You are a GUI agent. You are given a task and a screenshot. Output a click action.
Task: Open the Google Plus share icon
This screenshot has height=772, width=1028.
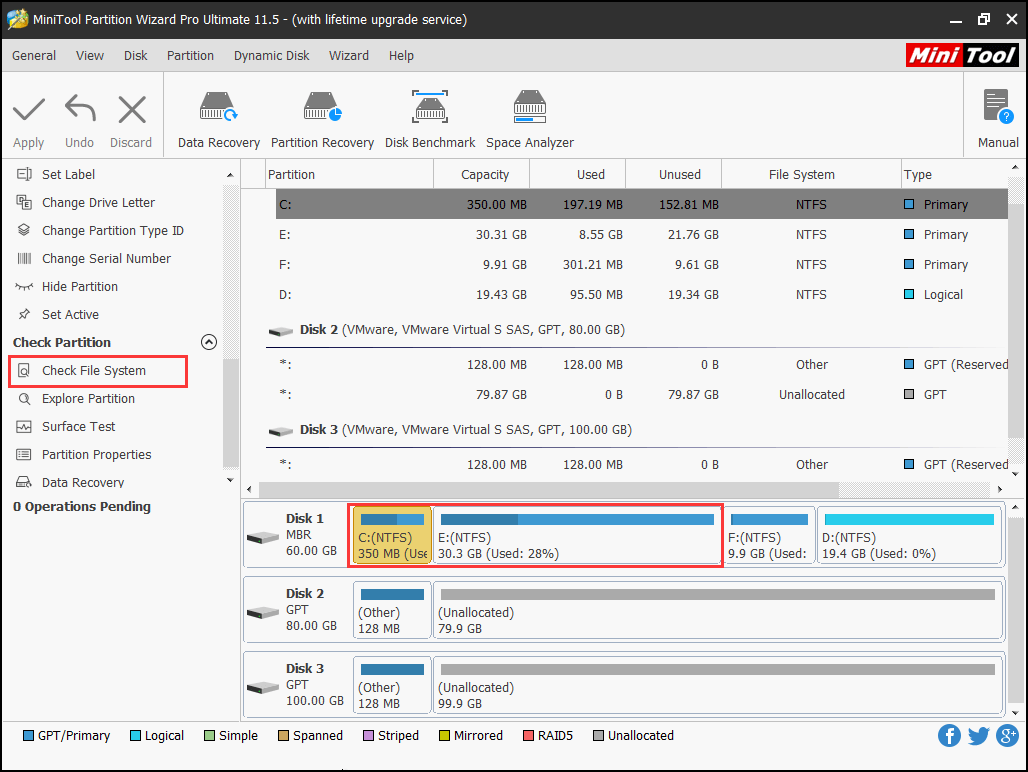(x=1007, y=735)
